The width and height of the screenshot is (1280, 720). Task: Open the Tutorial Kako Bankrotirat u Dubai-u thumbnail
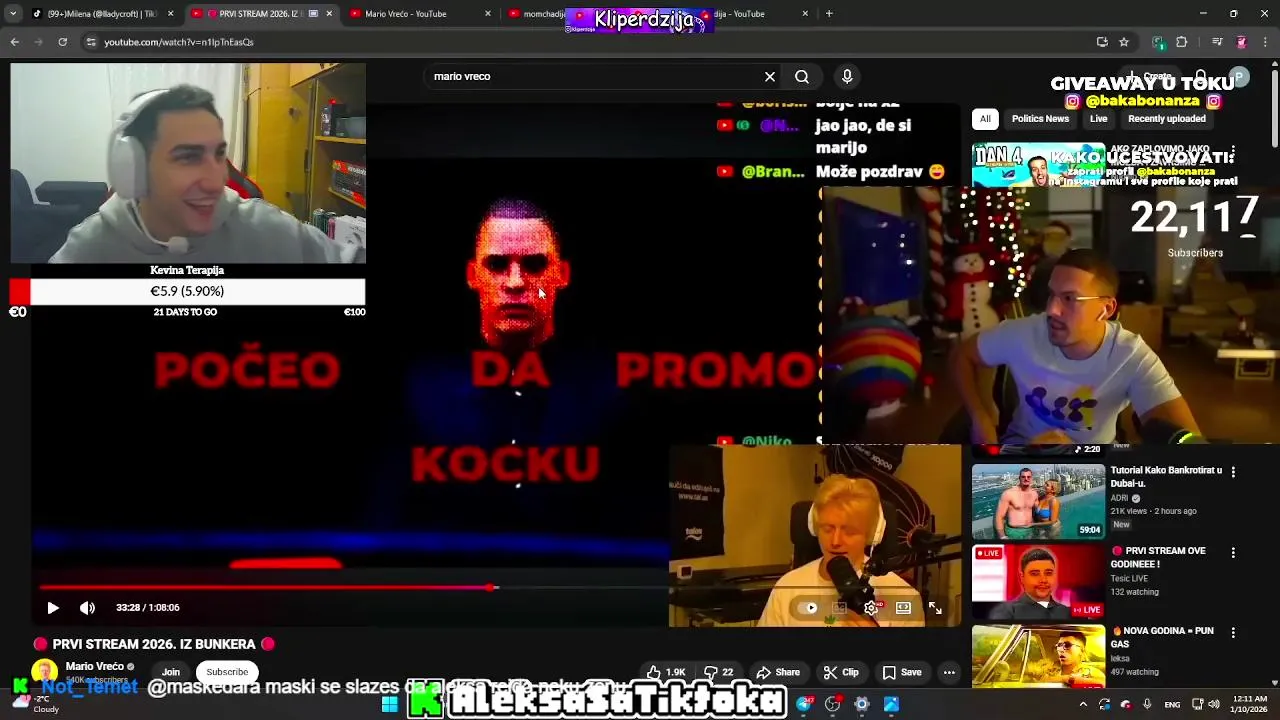[x=1038, y=501]
